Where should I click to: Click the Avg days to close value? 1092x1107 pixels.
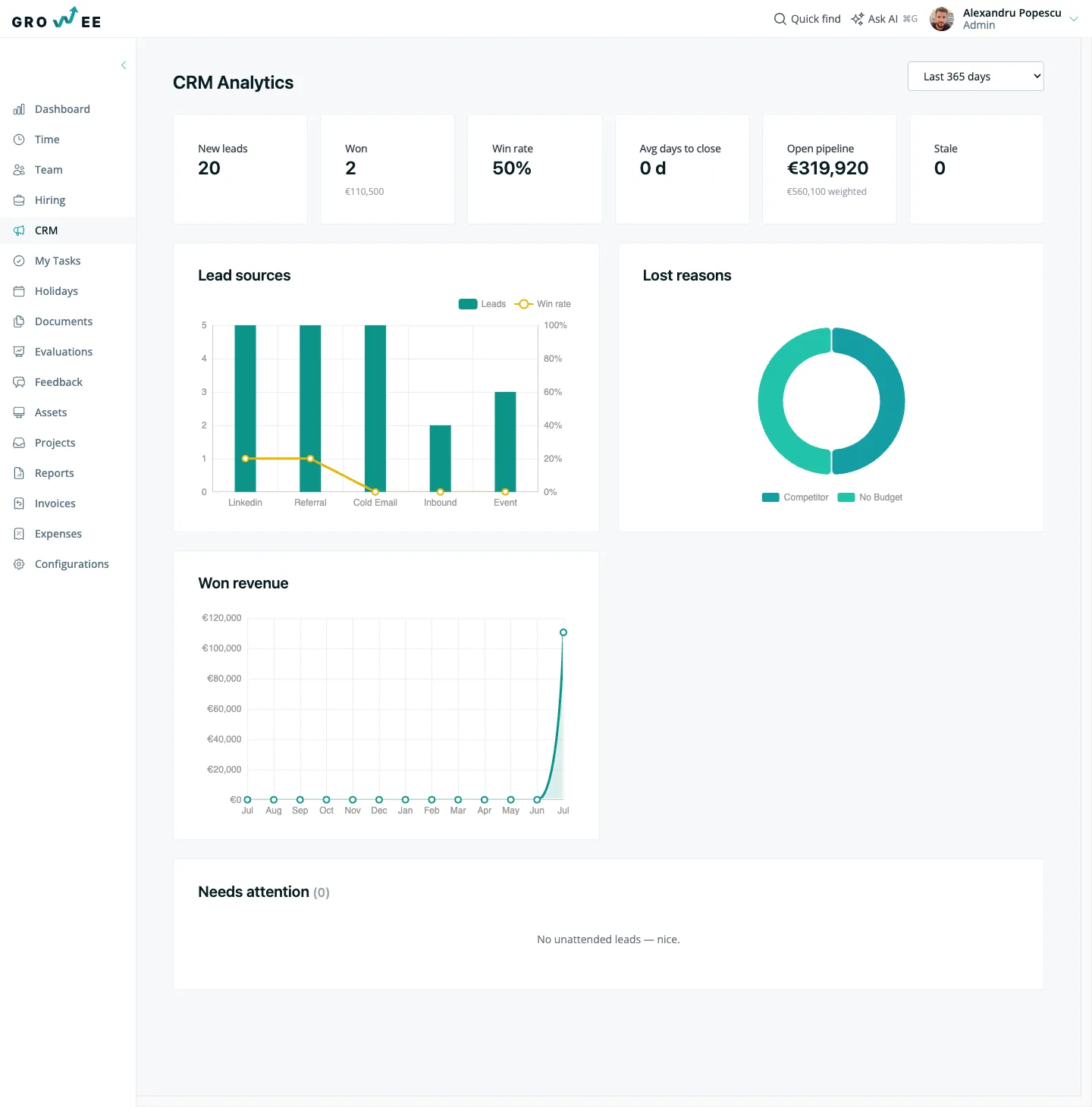[x=653, y=168]
